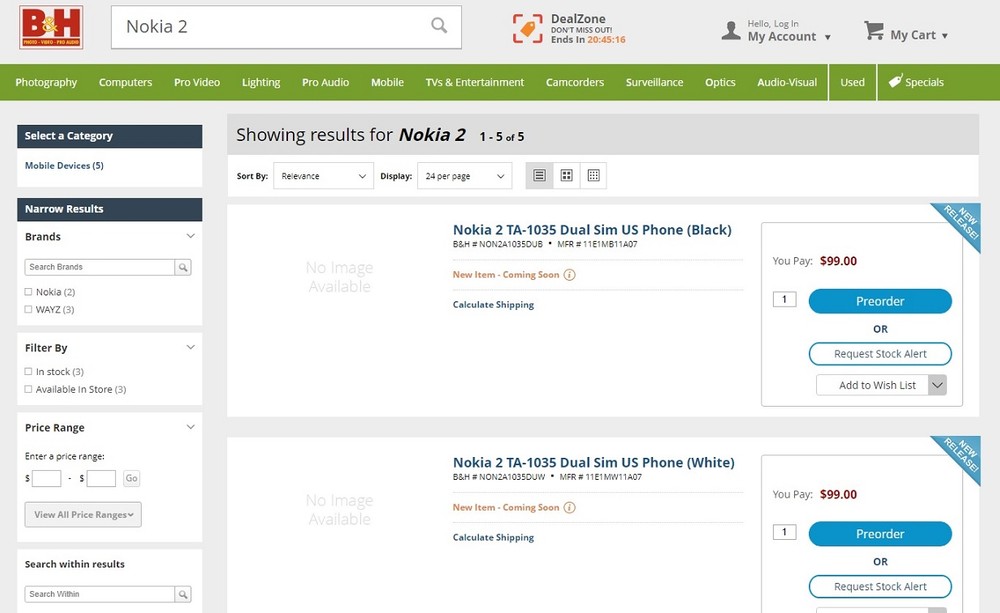The height and width of the screenshot is (613, 1000).
Task: Focus the Search Within field
Action: pyautogui.click(x=99, y=595)
